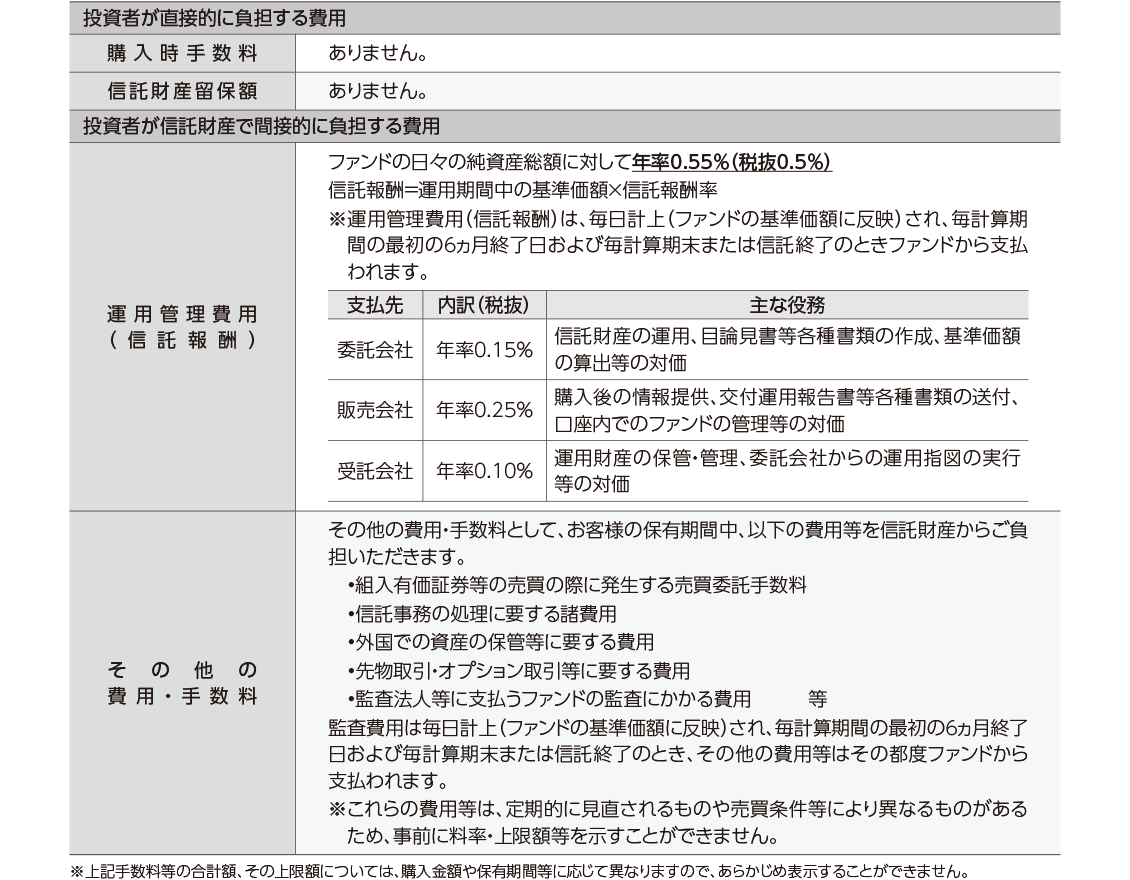1130x880 pixels.
Task: Click the 年率0.25% rate cell
Action: (484, 411)
